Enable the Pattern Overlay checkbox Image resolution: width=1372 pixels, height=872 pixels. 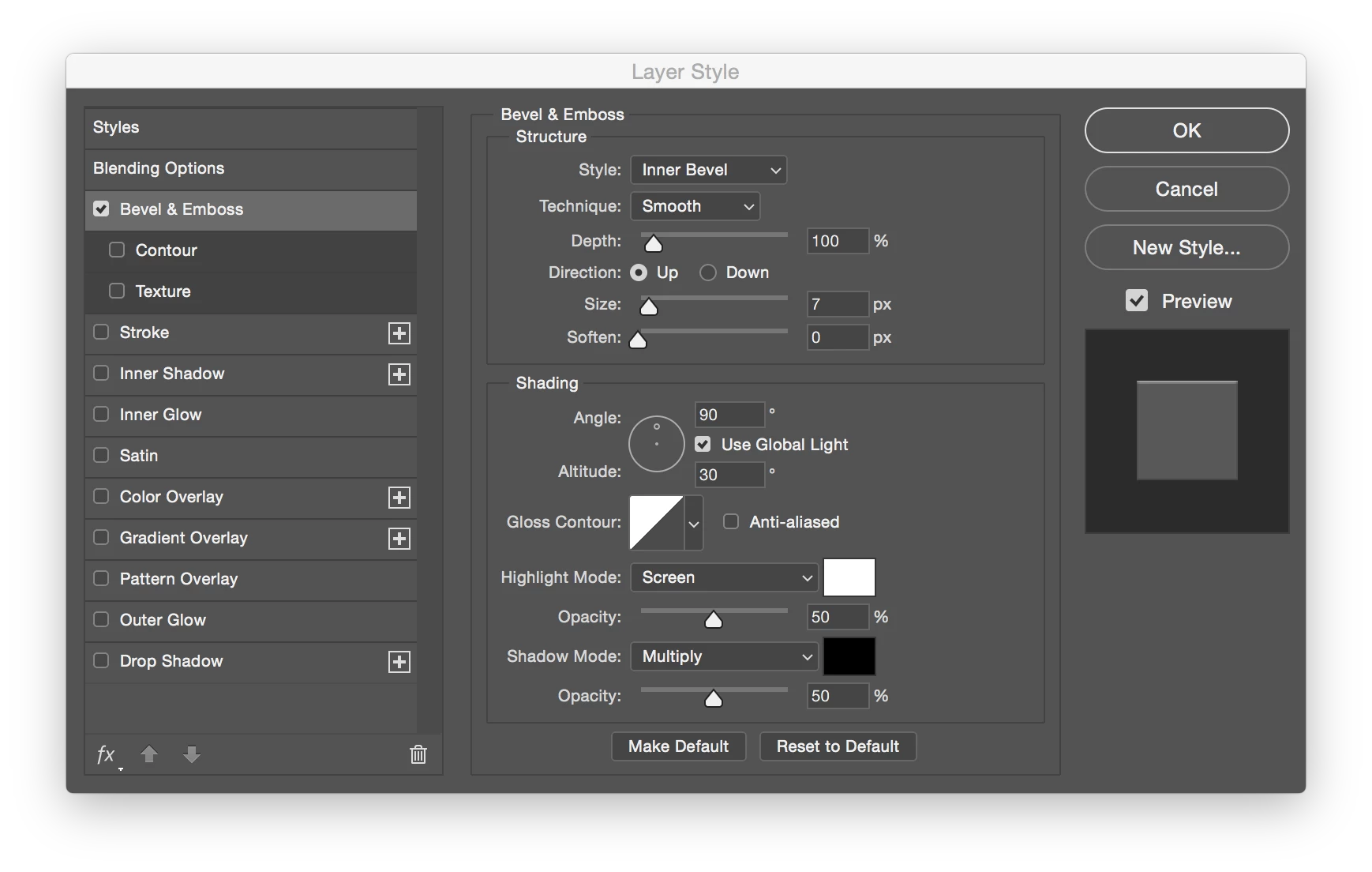tap(101, 578)
